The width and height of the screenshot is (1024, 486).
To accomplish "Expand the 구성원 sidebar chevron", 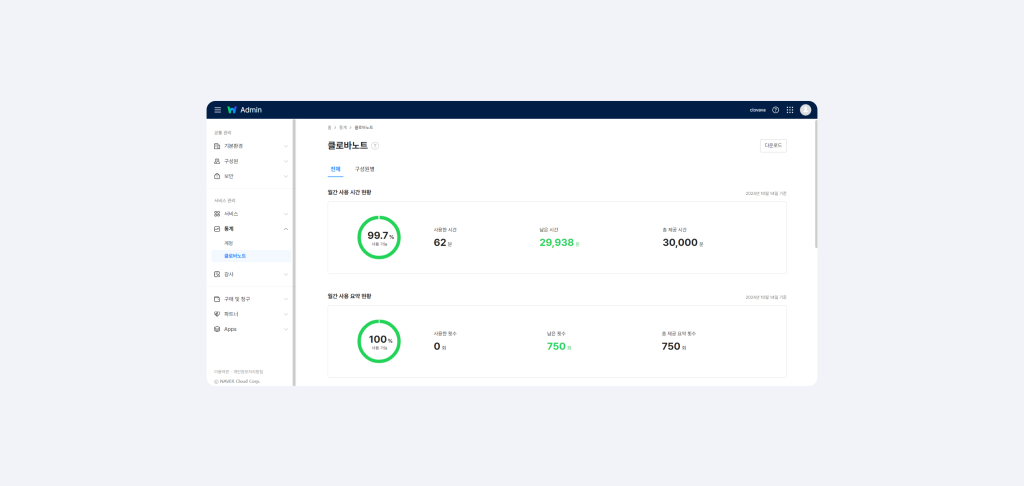I will click(285, 161).
